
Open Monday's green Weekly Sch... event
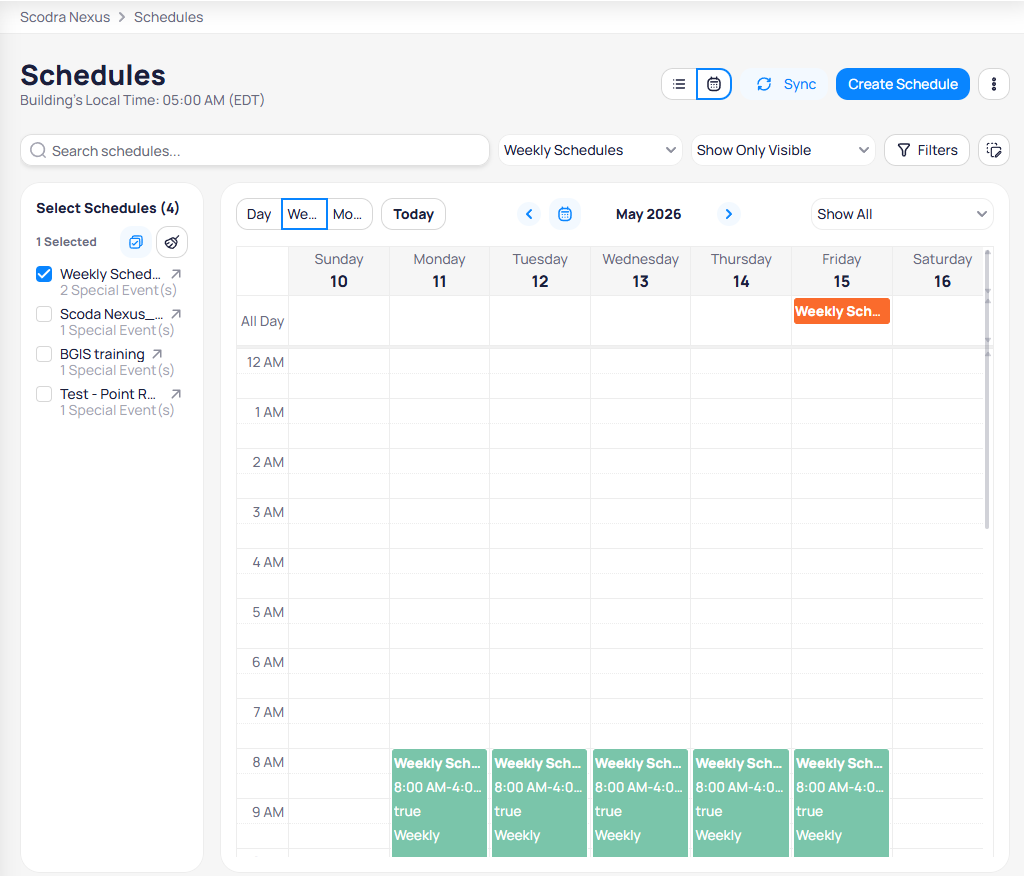pos(440,803)
